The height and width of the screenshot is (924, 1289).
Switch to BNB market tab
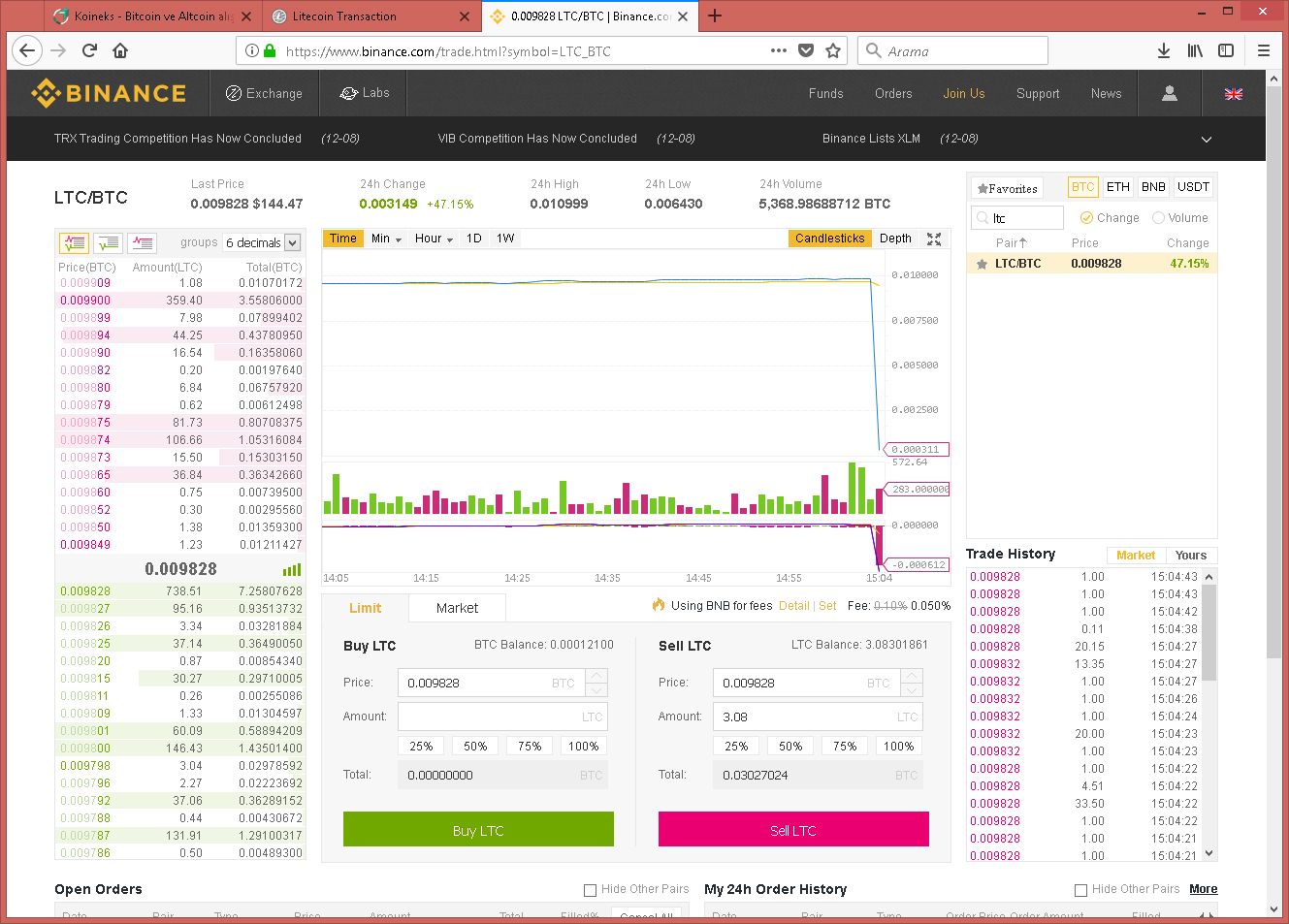(x=1153, y=187)
